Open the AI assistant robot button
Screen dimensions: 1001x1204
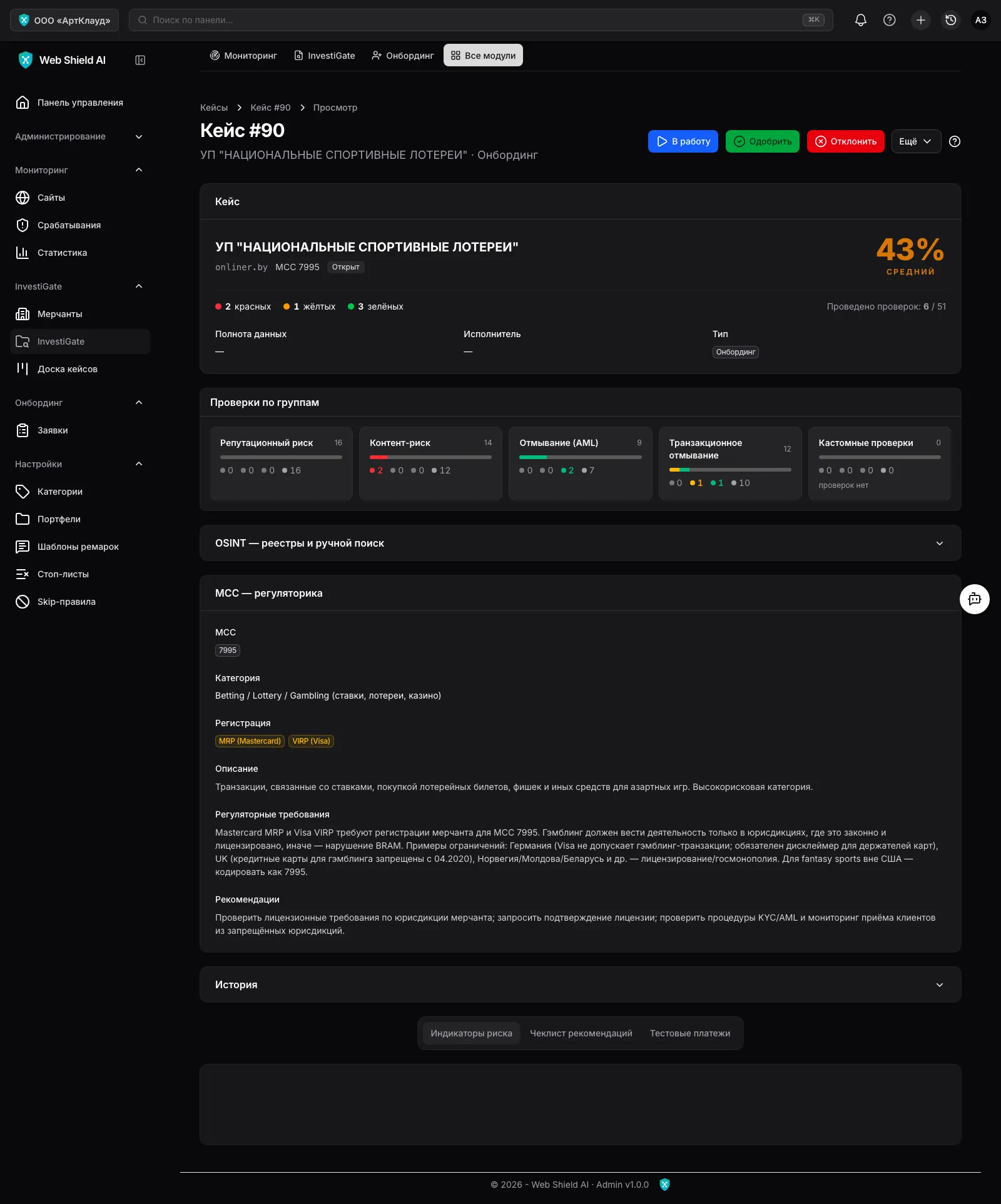pos(975,599)
